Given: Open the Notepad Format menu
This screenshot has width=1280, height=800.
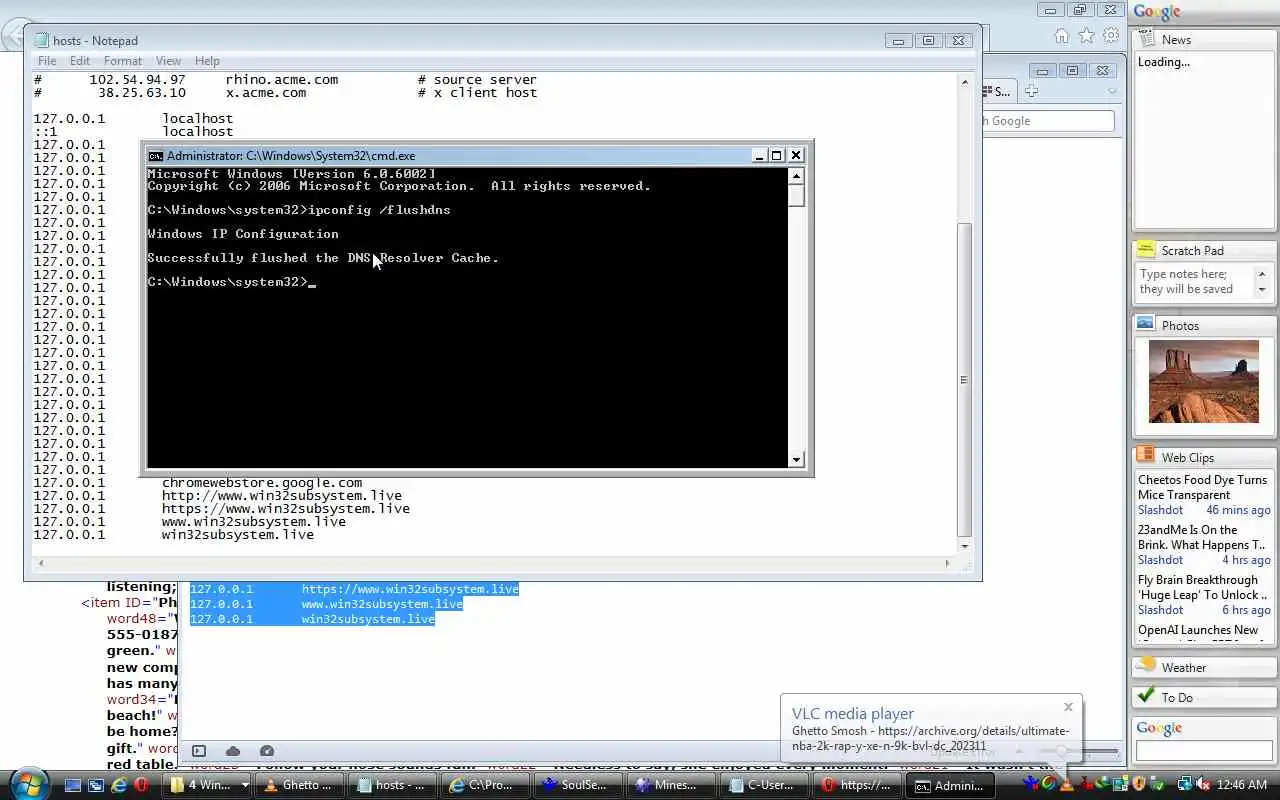Looking at the screenshot, I should click(x=123, y=61).
